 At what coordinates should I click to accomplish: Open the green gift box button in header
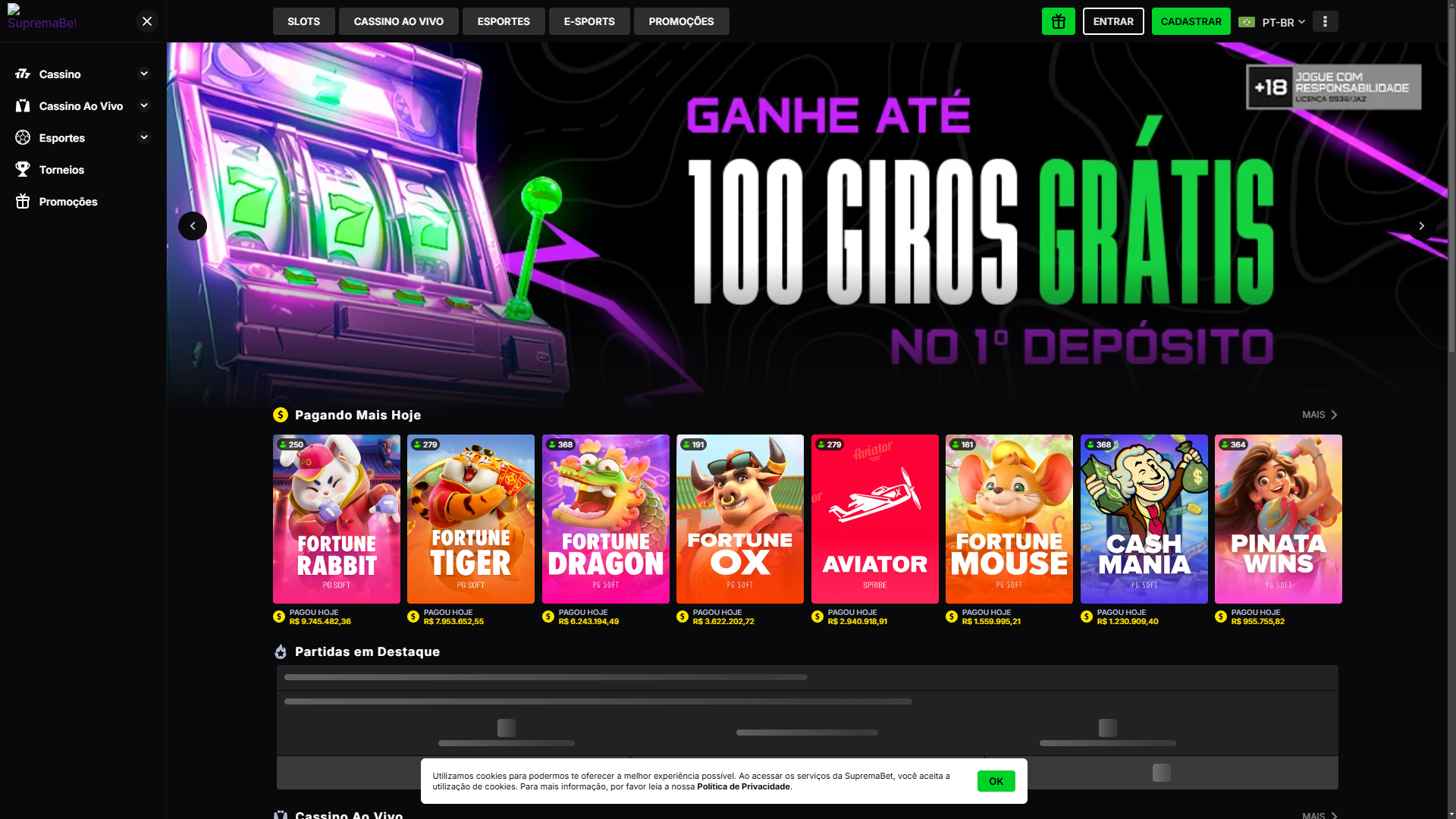point(1058,21)
